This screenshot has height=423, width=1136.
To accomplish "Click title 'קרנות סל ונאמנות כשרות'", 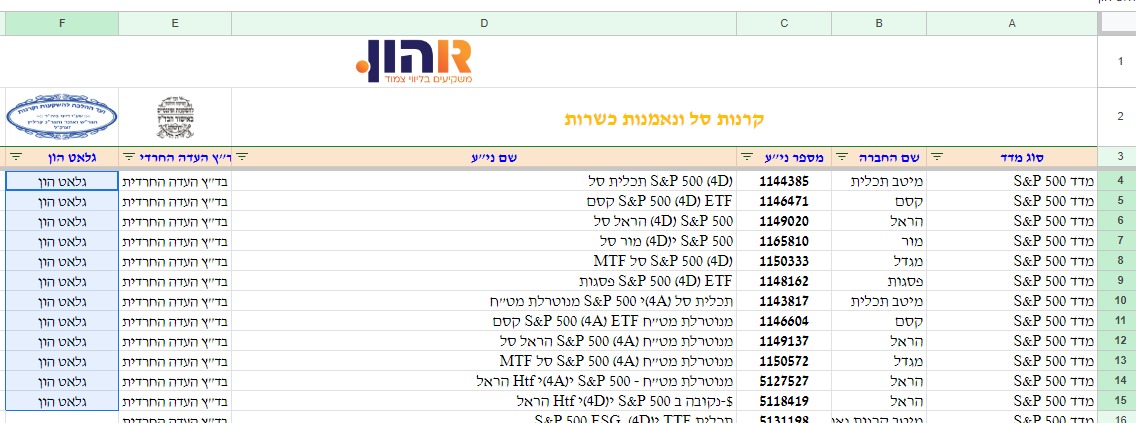I will 662,119.
